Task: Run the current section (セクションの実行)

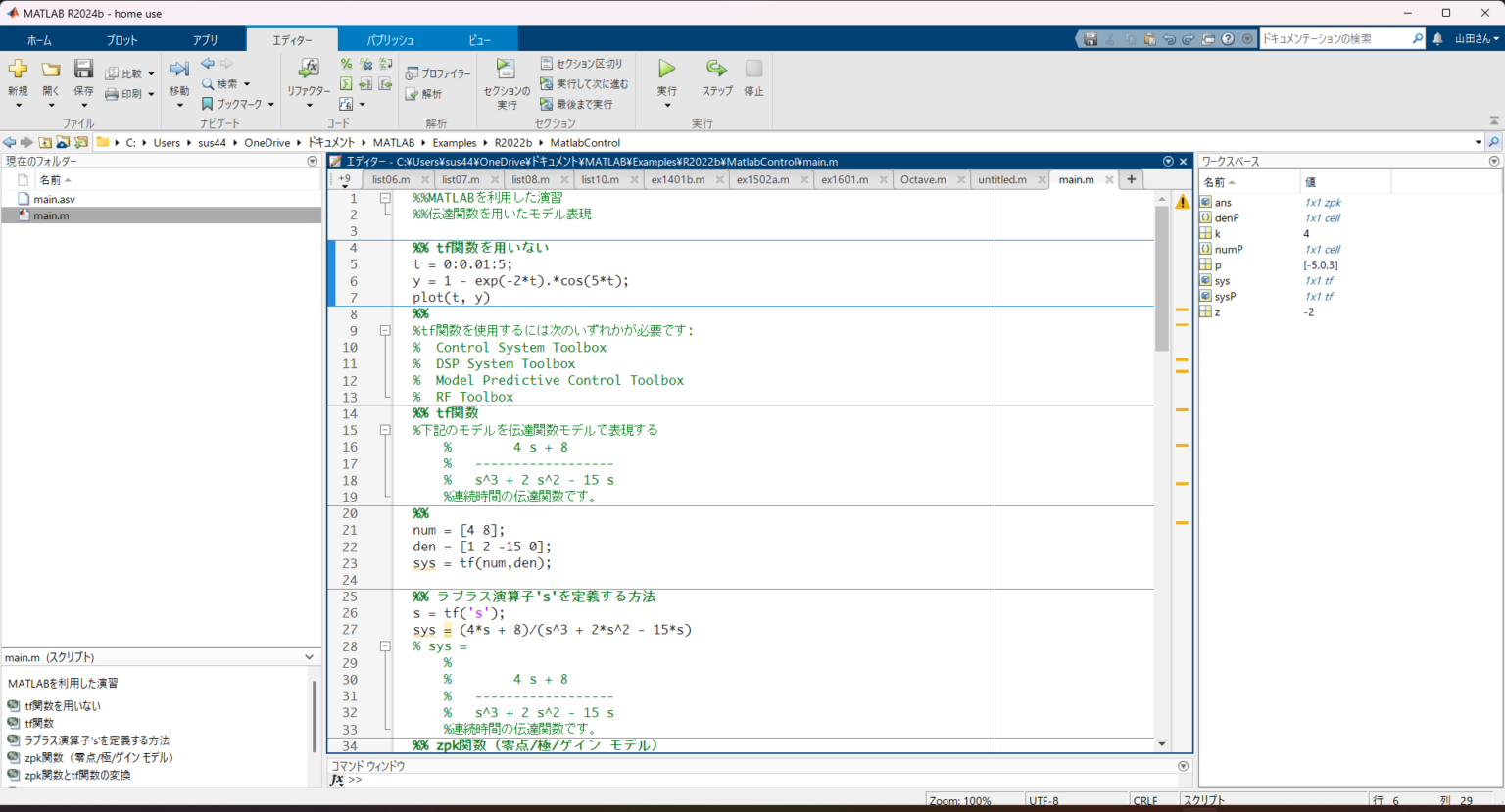Action: pos(506,70)
